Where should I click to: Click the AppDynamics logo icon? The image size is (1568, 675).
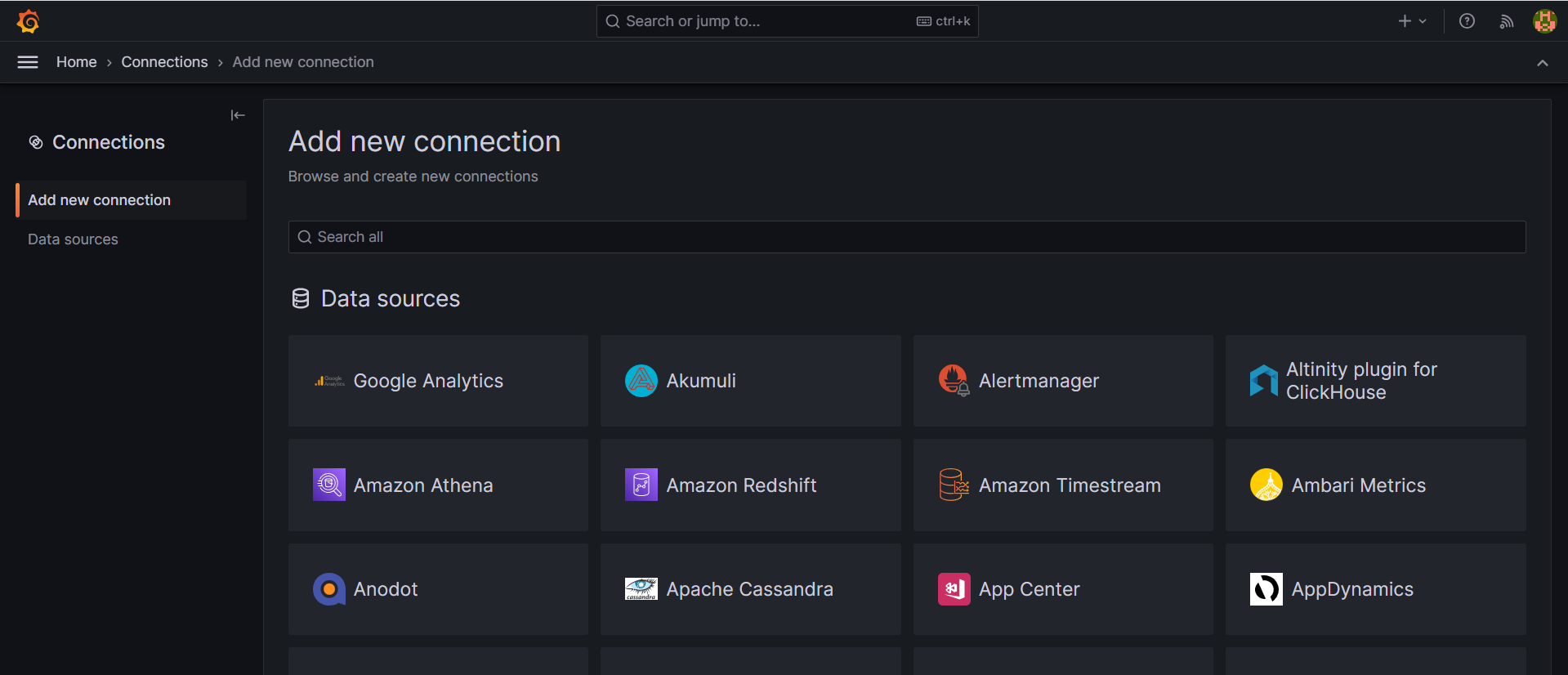coord(1266,589)
